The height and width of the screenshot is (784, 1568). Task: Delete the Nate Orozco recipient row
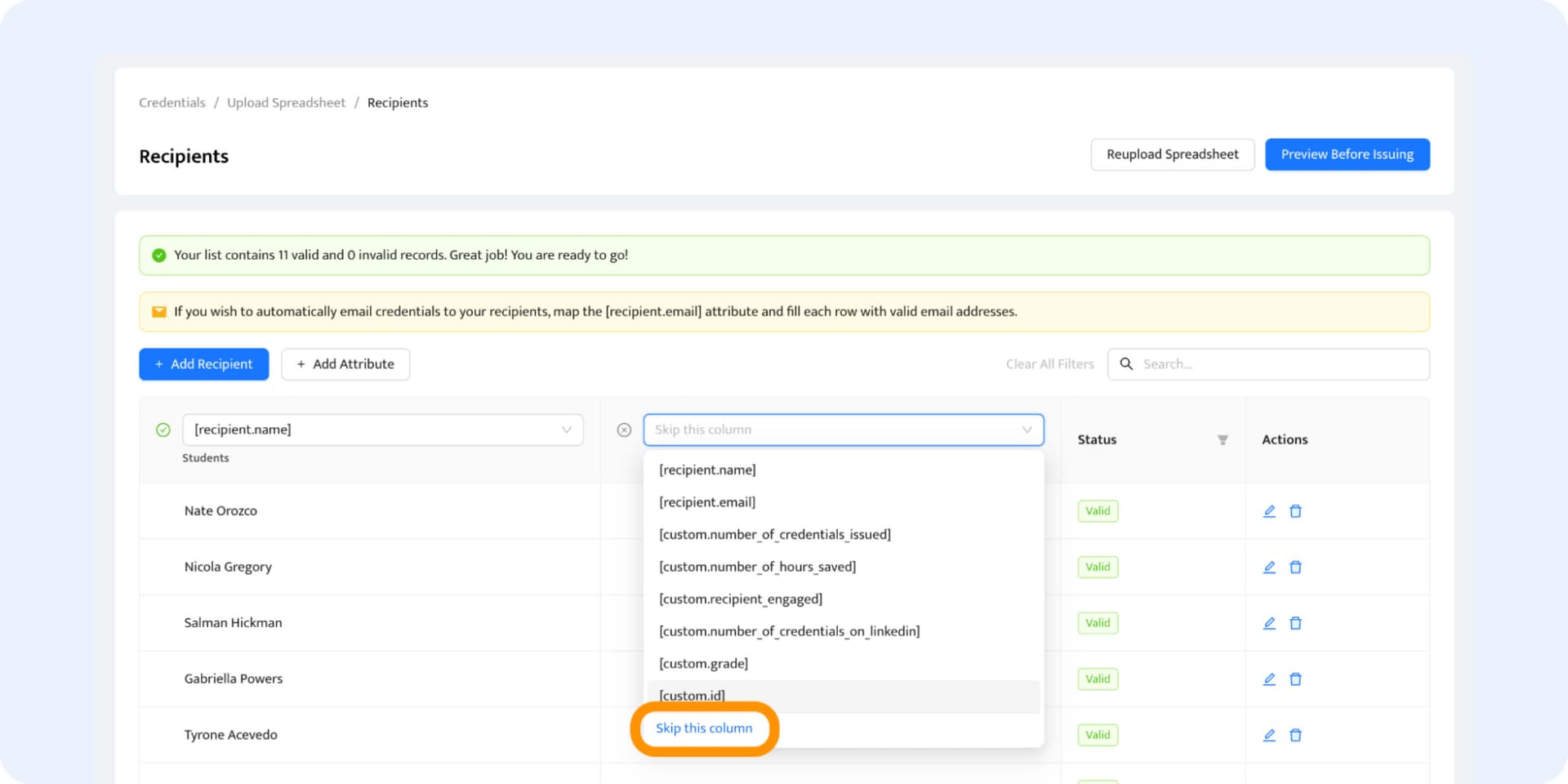pyautogui.click(x=1295, y=511)
